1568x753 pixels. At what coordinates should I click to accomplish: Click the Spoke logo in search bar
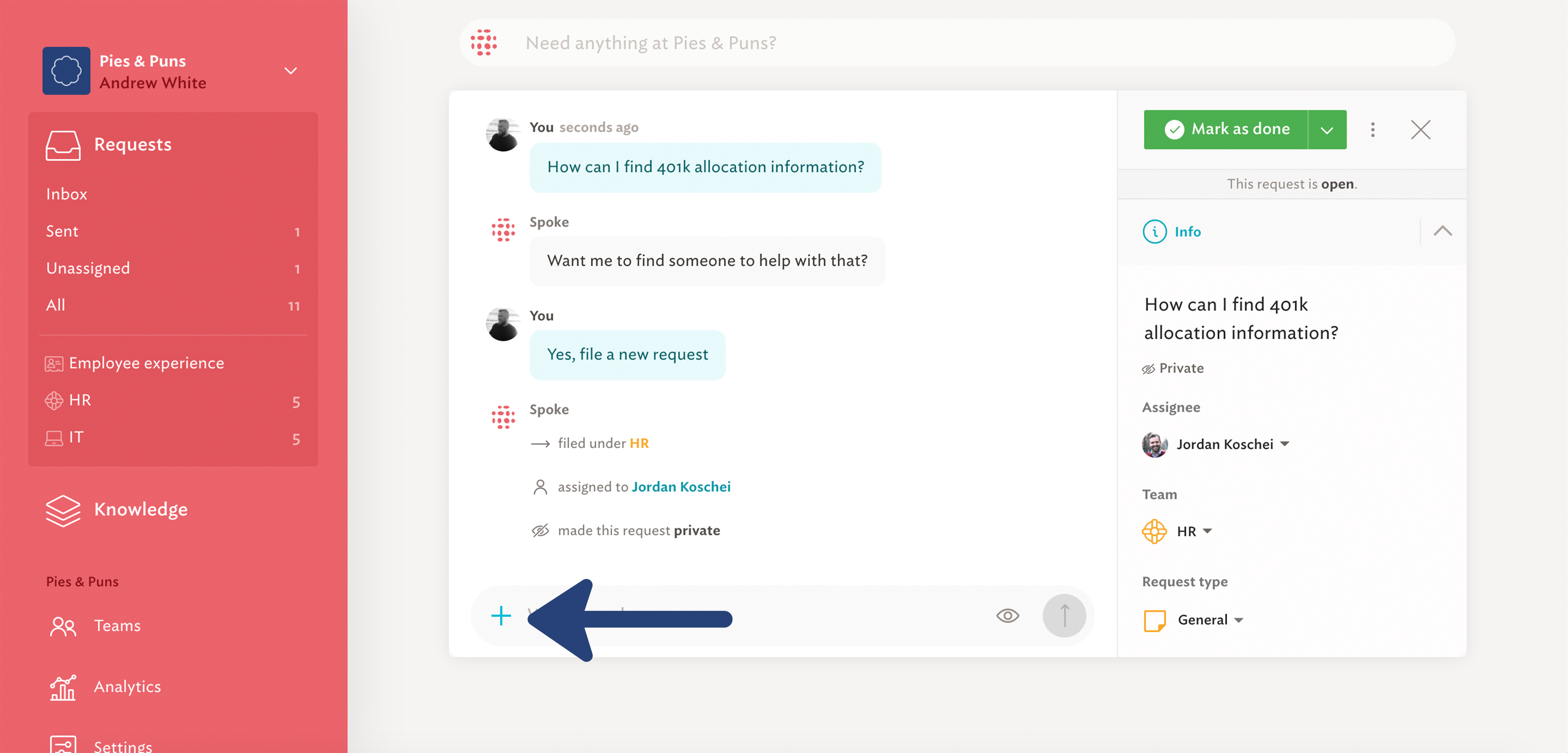click(x=483, y=43)
